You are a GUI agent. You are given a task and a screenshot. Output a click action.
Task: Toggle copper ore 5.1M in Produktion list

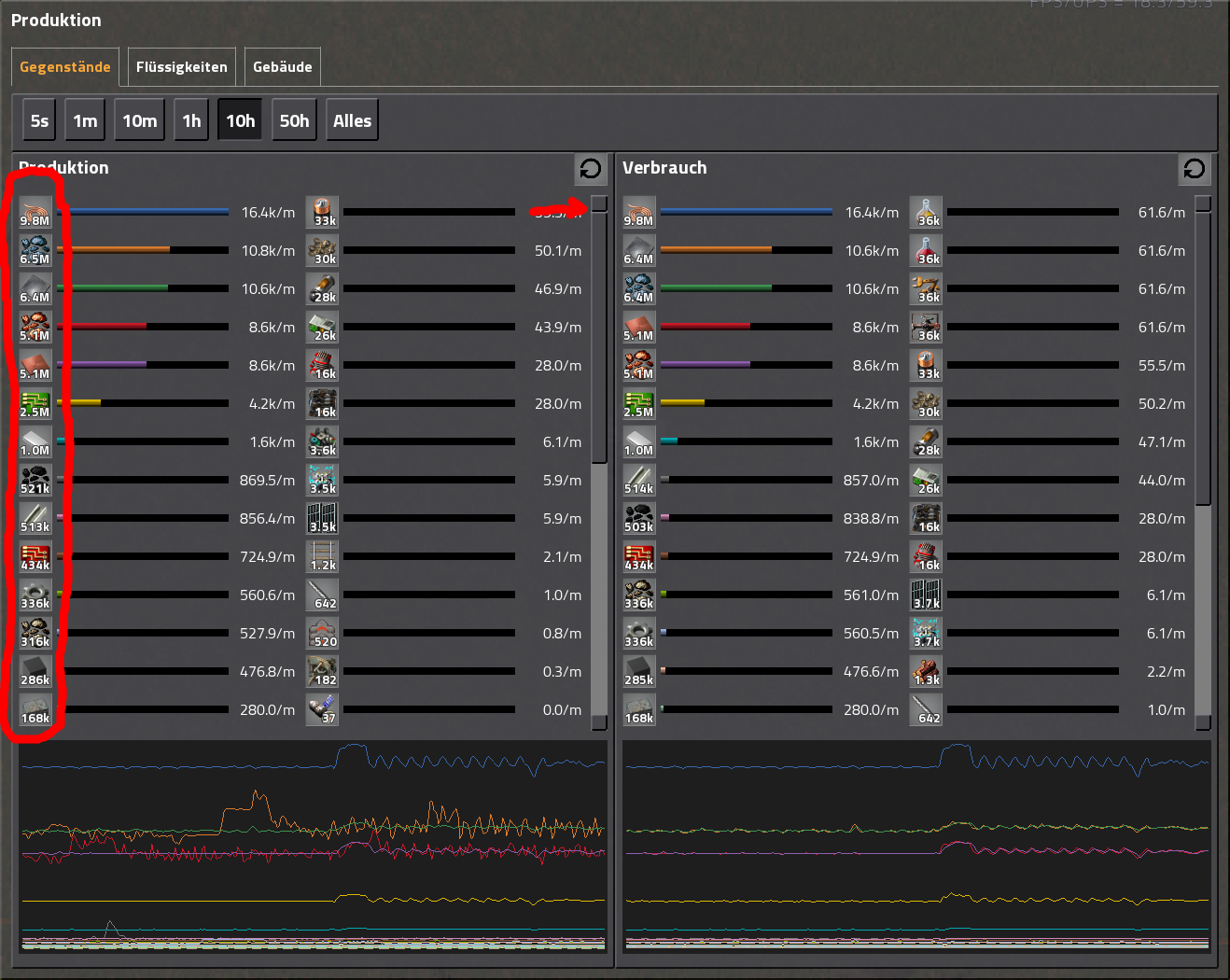pos(35,327)
